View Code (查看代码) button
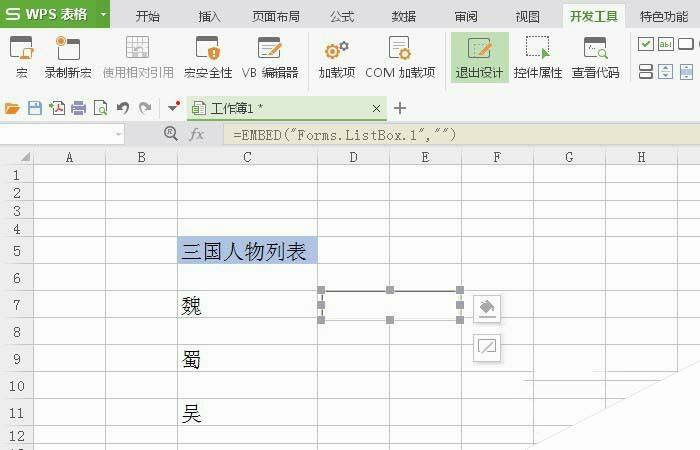Image resolution: width=700 pixels, height=450 pixels. tap(596, 57)
